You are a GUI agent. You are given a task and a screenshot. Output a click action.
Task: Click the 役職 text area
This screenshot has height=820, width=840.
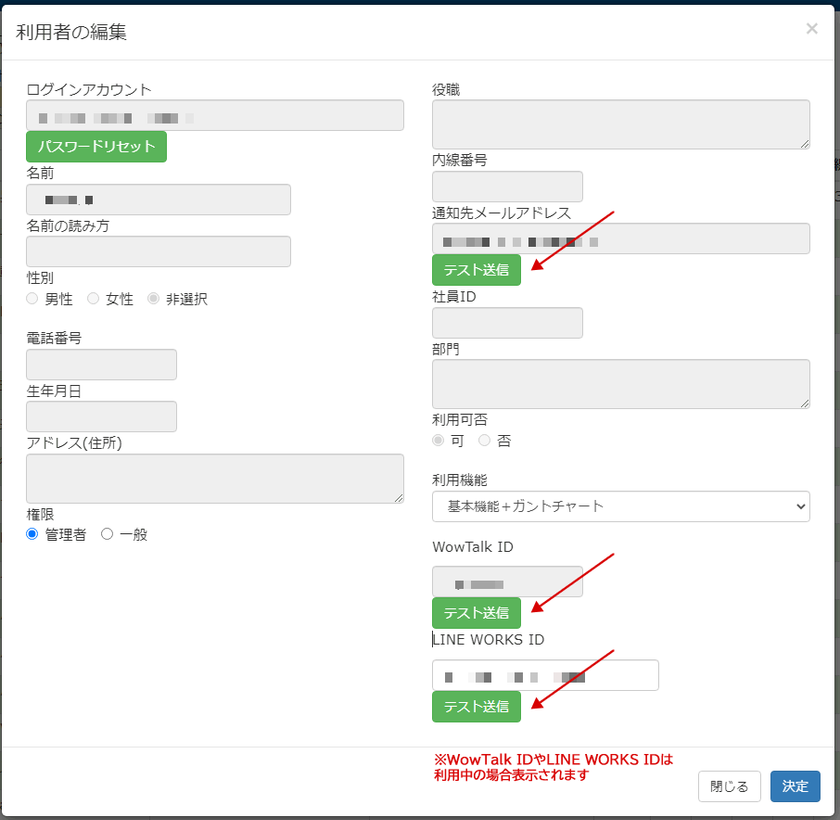[620, 124]
